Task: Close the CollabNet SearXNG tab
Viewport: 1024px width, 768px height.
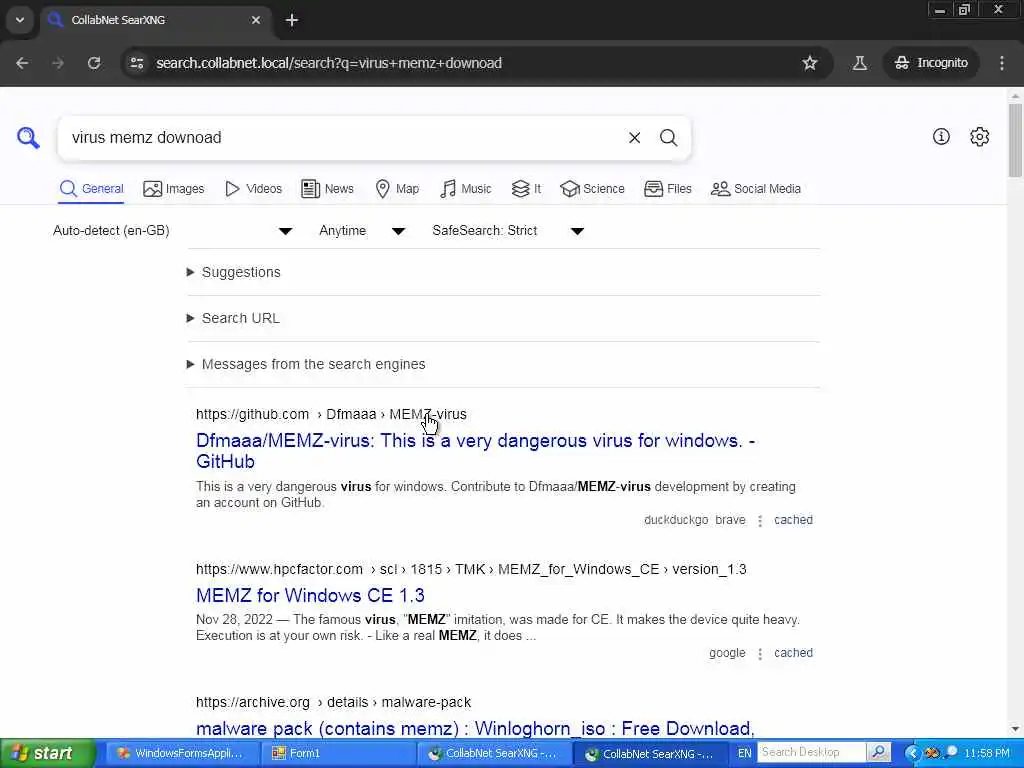Action: (256, 20)
